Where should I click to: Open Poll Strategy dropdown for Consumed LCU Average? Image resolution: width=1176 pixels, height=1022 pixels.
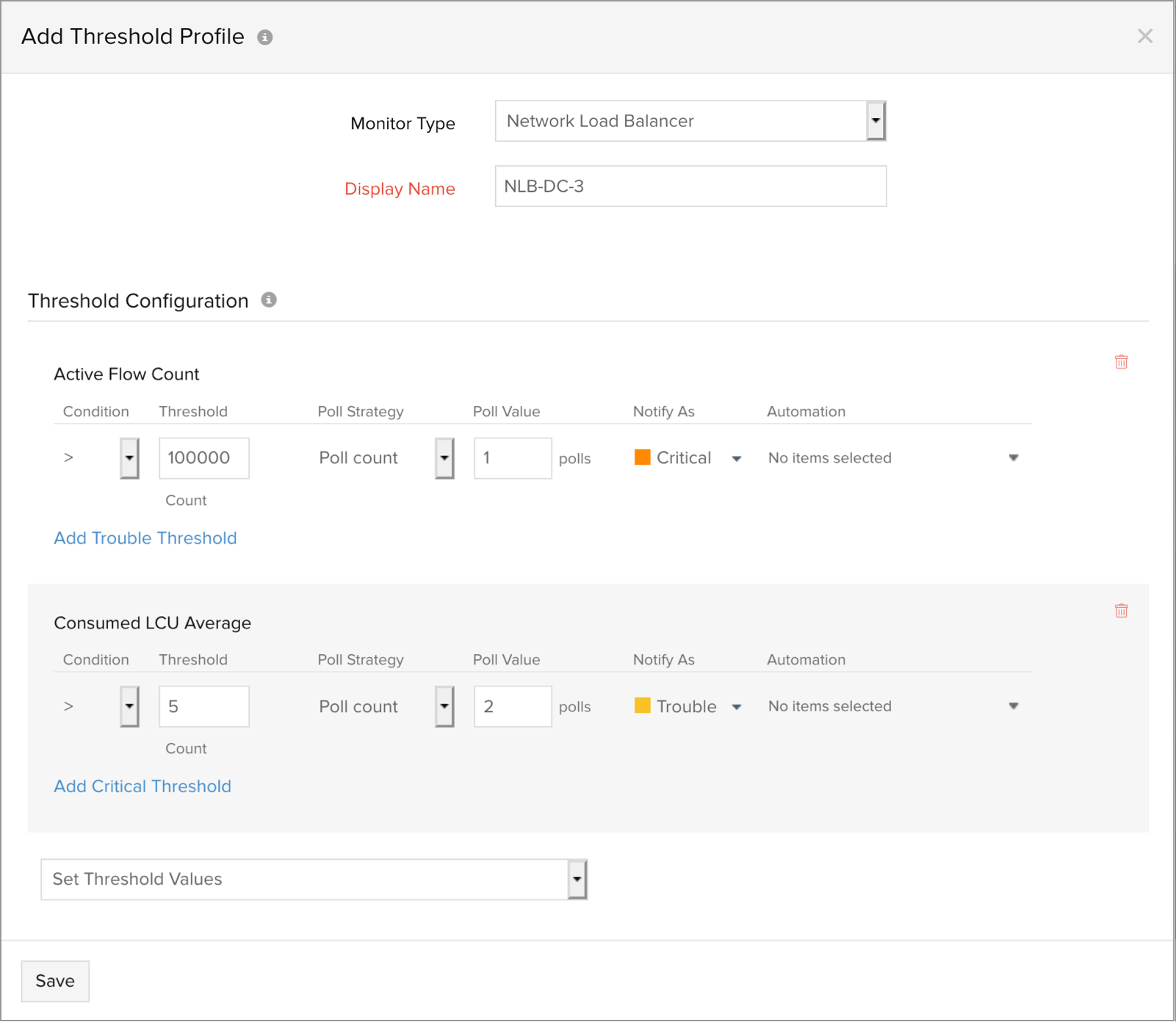click(x=444, y=706)
